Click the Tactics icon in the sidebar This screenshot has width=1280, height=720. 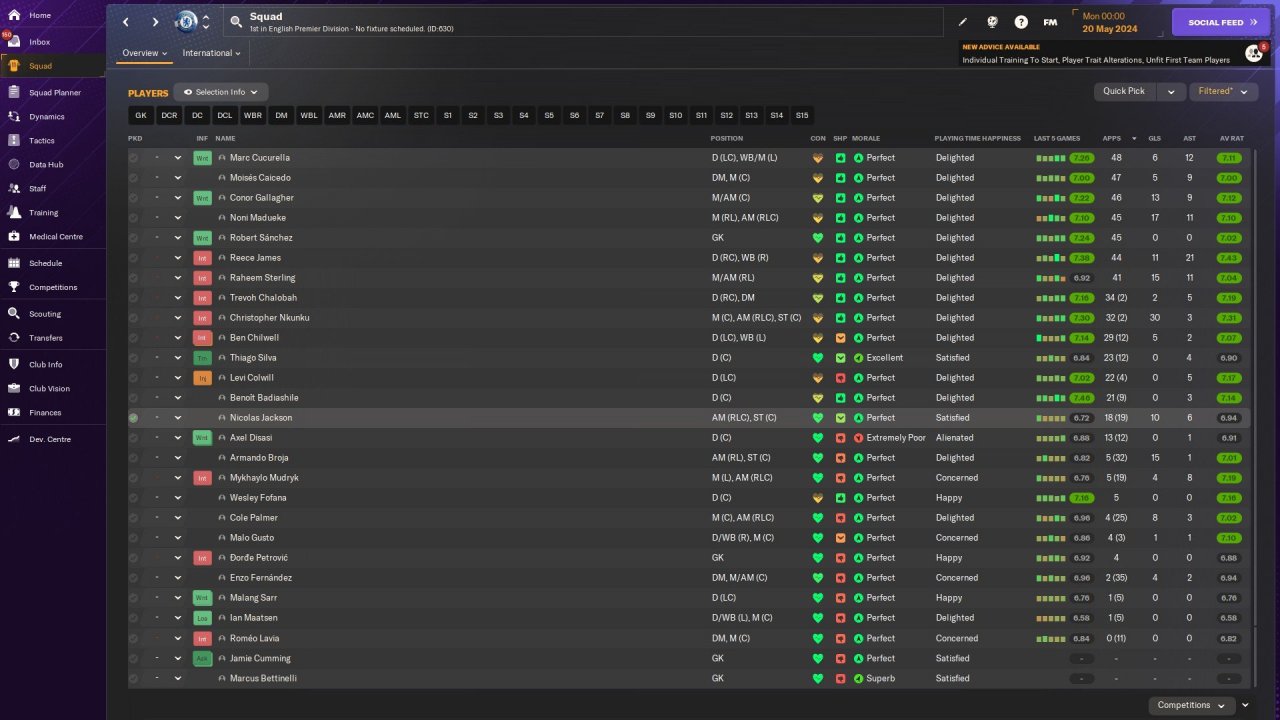point(14,140)
